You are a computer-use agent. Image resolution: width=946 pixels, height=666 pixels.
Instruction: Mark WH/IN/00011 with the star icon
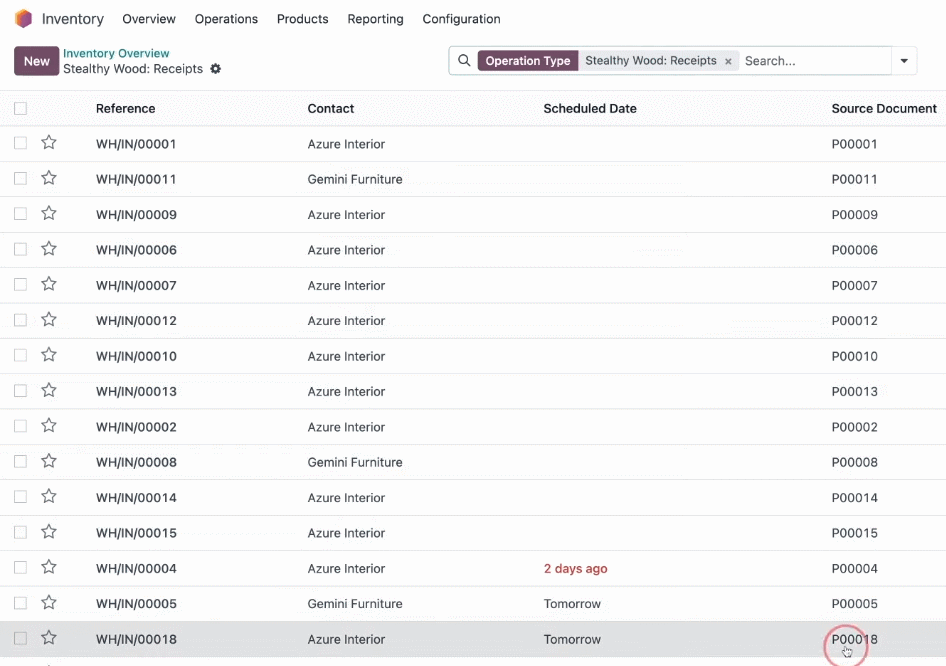point(49,178)
